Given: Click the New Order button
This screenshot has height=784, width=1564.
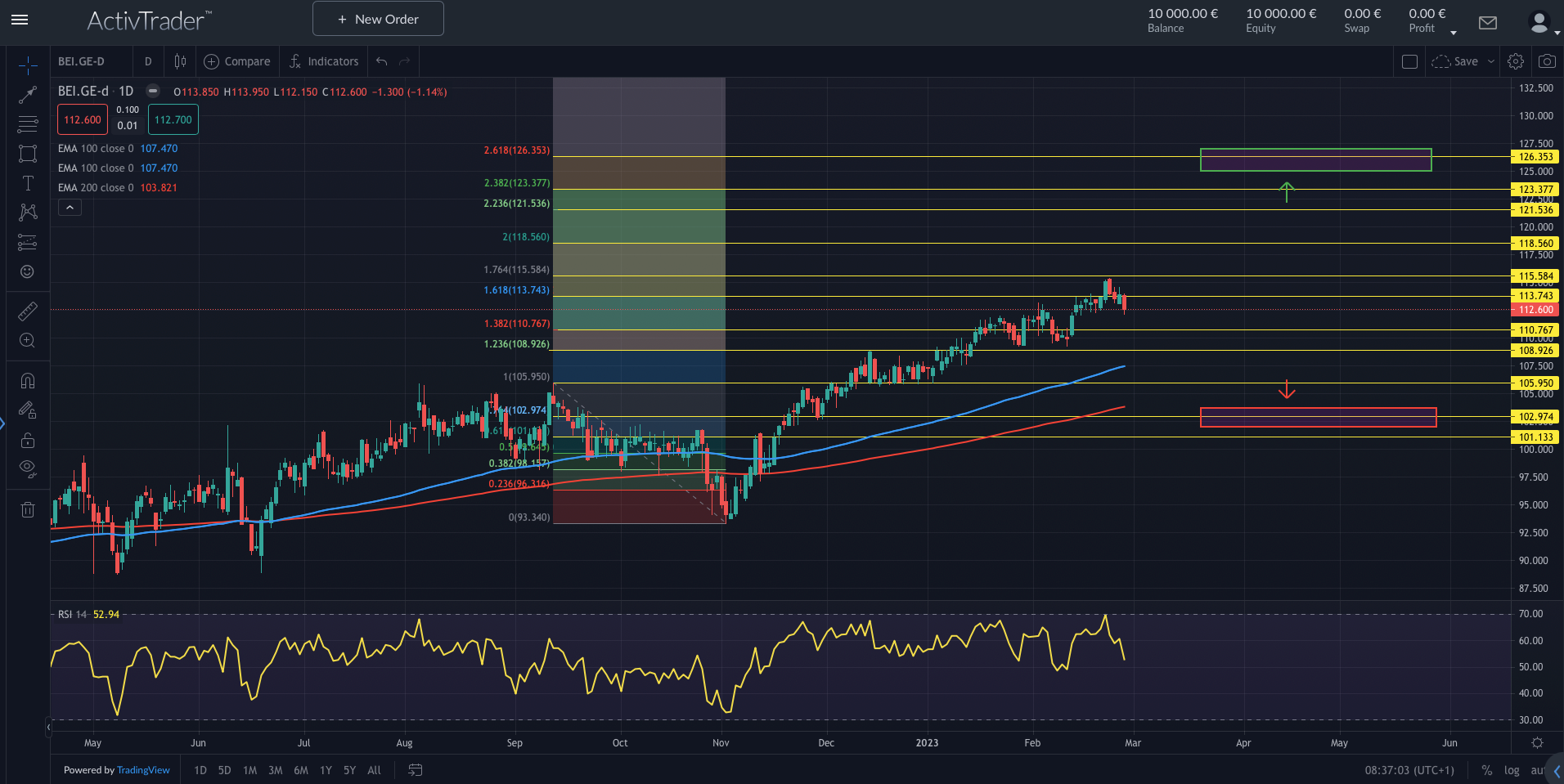Looking at the screenshot, I should point(378,19).
